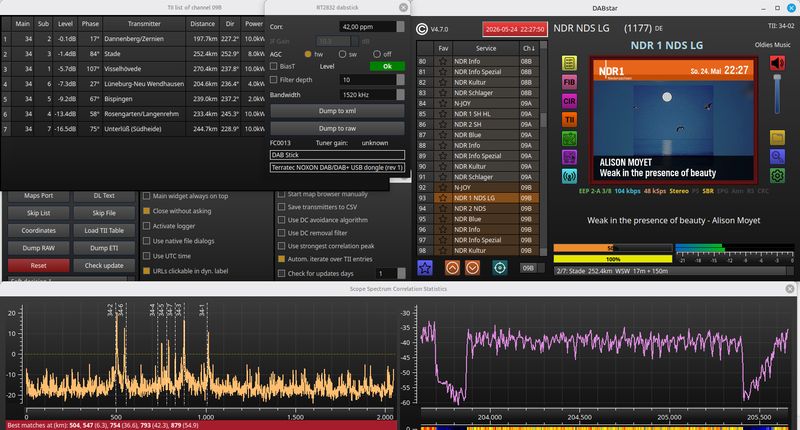
Task: Click the copyright icon next to V4.7.0
Action: point(422,29)
